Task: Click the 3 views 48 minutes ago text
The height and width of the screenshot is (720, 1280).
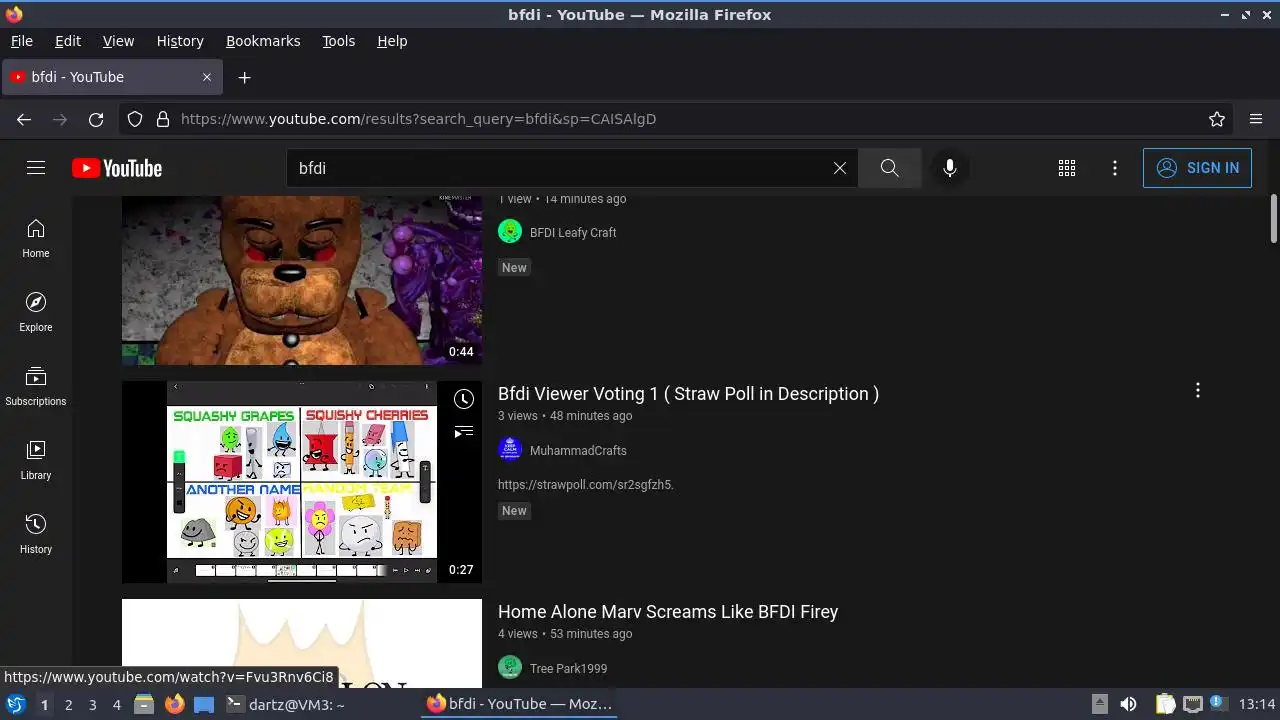Action: coord(565,416)
